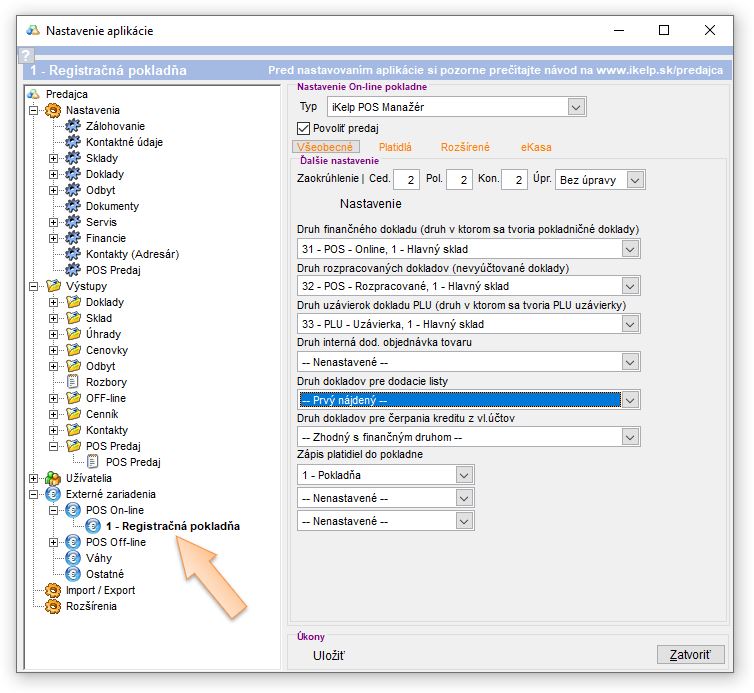
Task: Toggle the Povoliť predaj checkbox
Action: [x=305, y=128]
